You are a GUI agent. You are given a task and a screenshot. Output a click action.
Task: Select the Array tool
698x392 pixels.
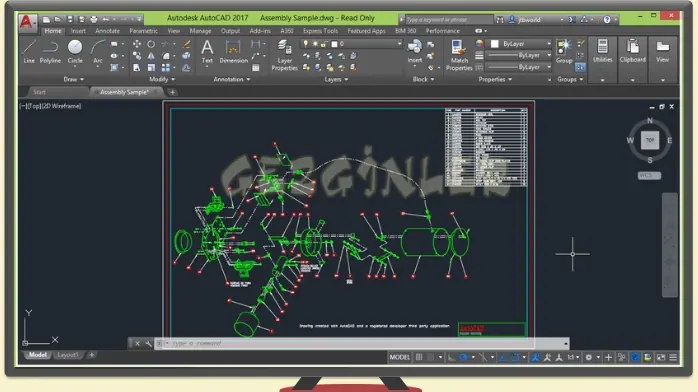pos(166,68)
